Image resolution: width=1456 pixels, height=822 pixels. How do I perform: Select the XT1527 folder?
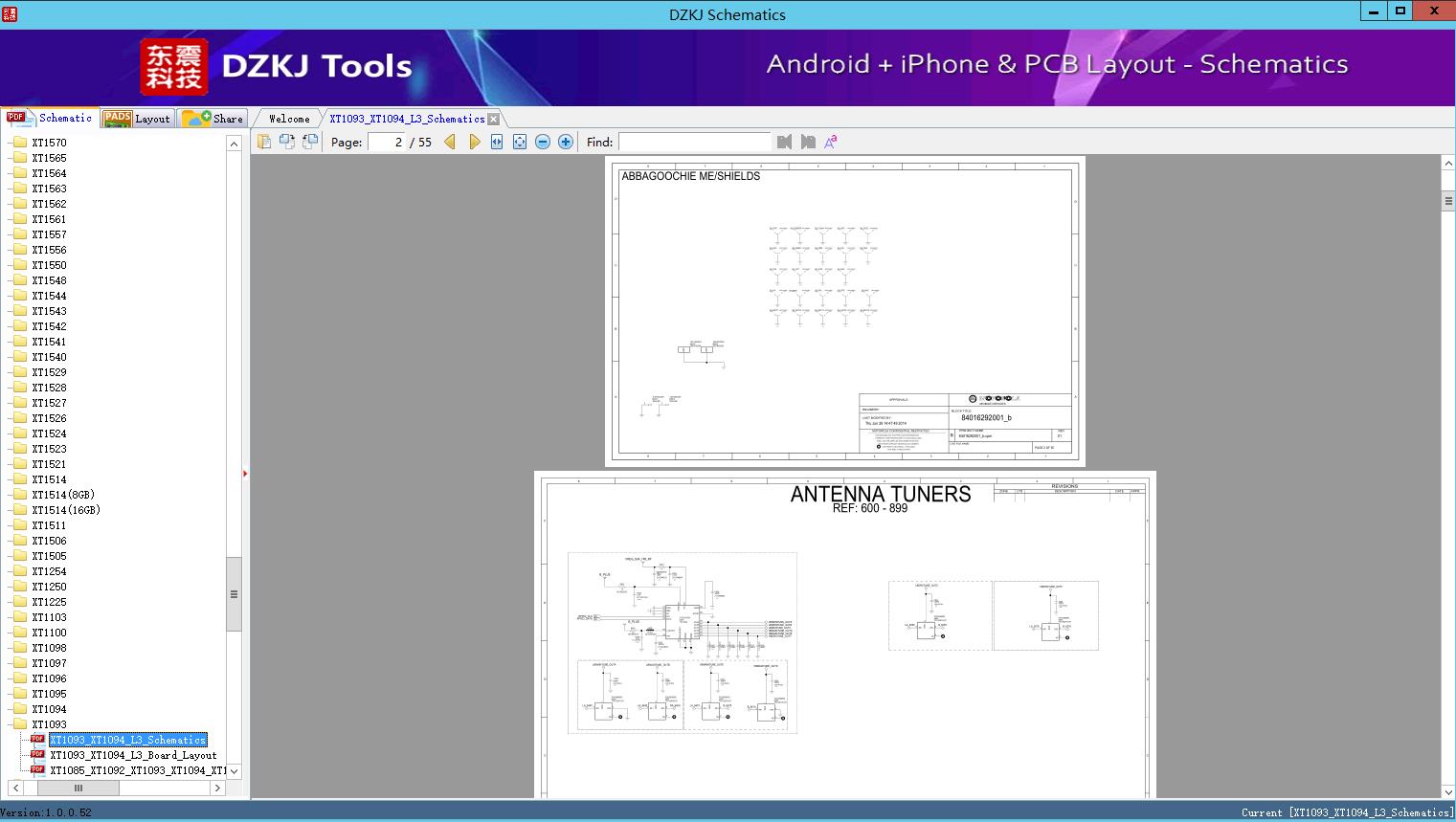tap(49, 403)
